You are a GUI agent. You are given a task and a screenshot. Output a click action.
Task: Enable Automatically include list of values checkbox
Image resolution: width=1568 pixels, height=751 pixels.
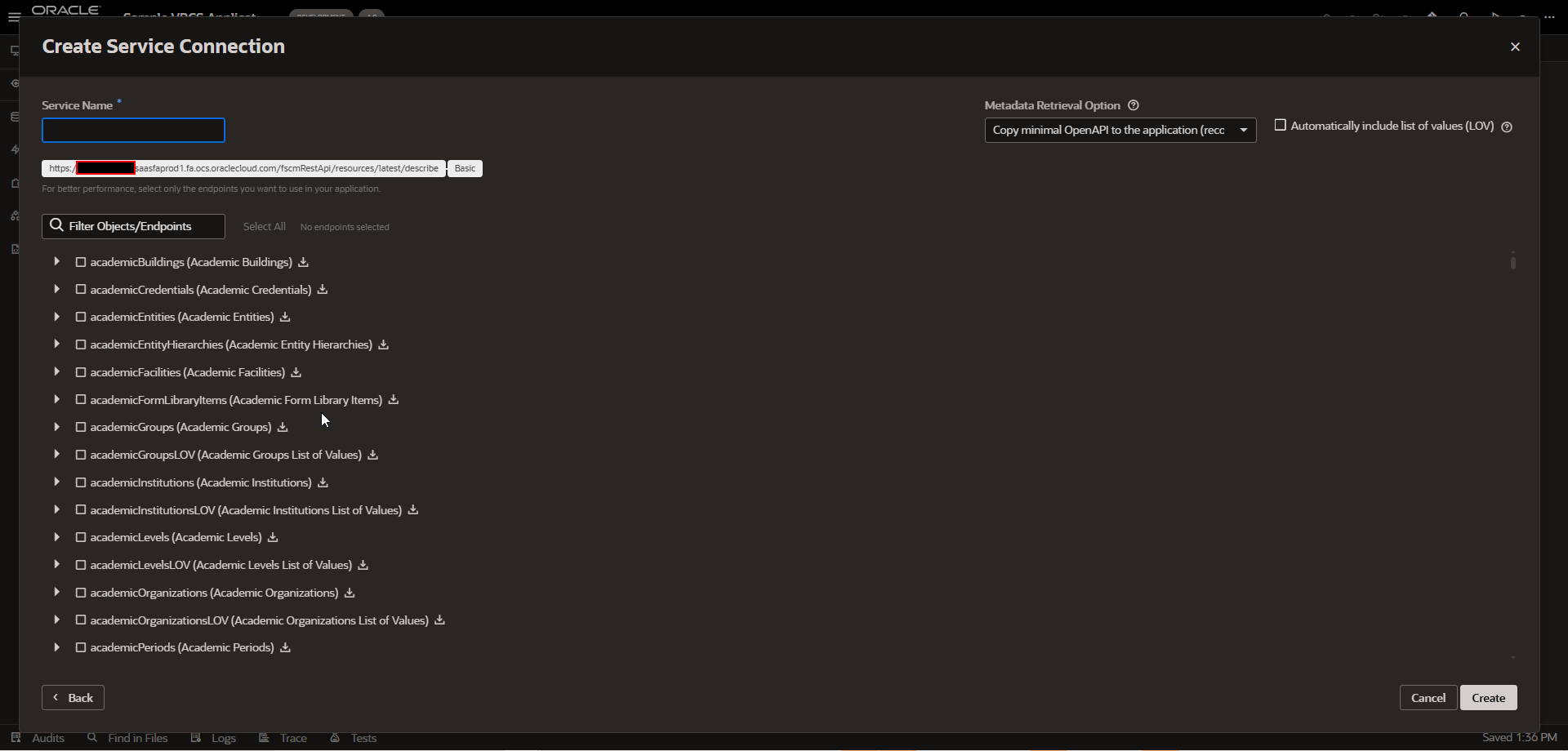1281,126
